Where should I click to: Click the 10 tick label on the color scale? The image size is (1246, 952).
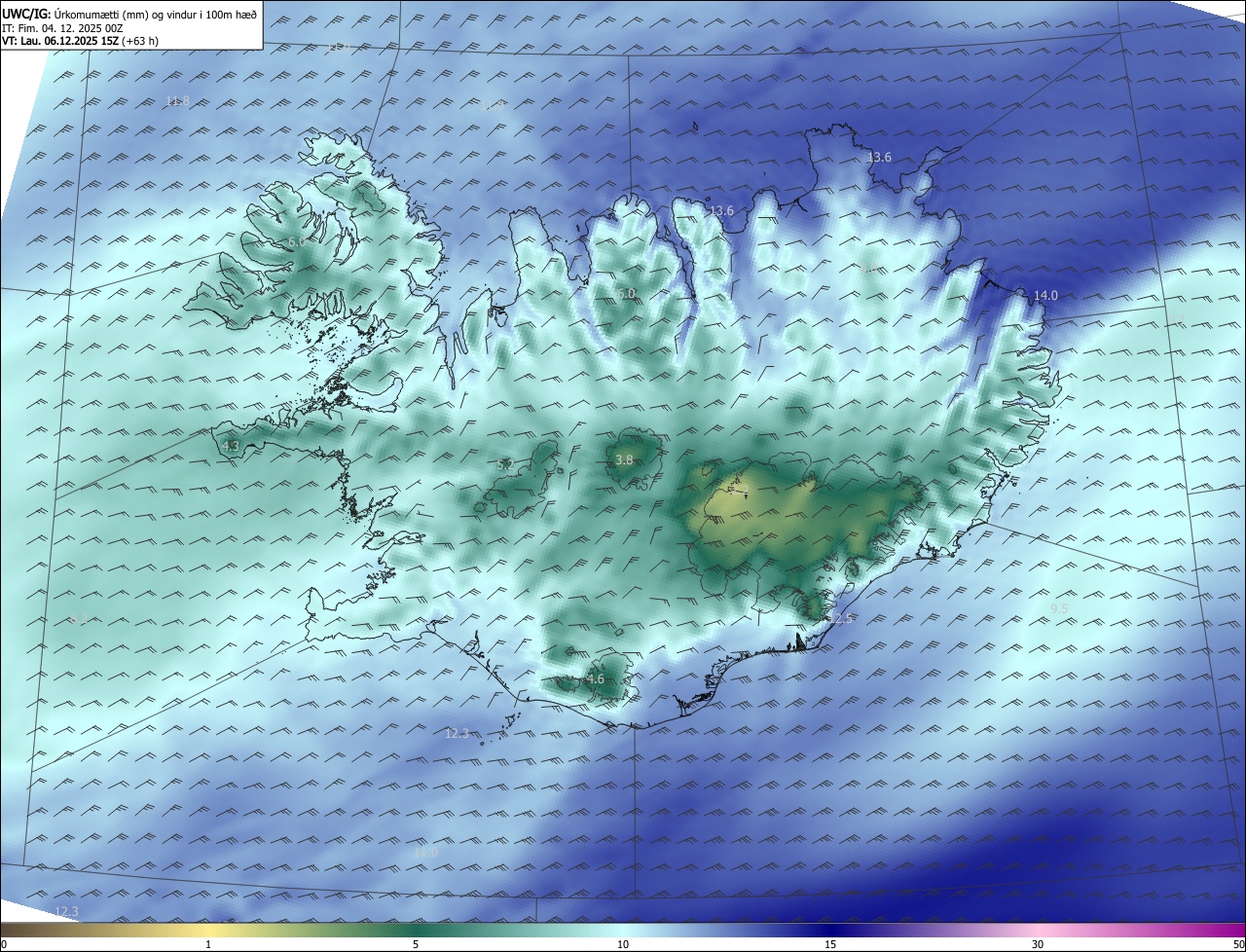tap(623, 944)
